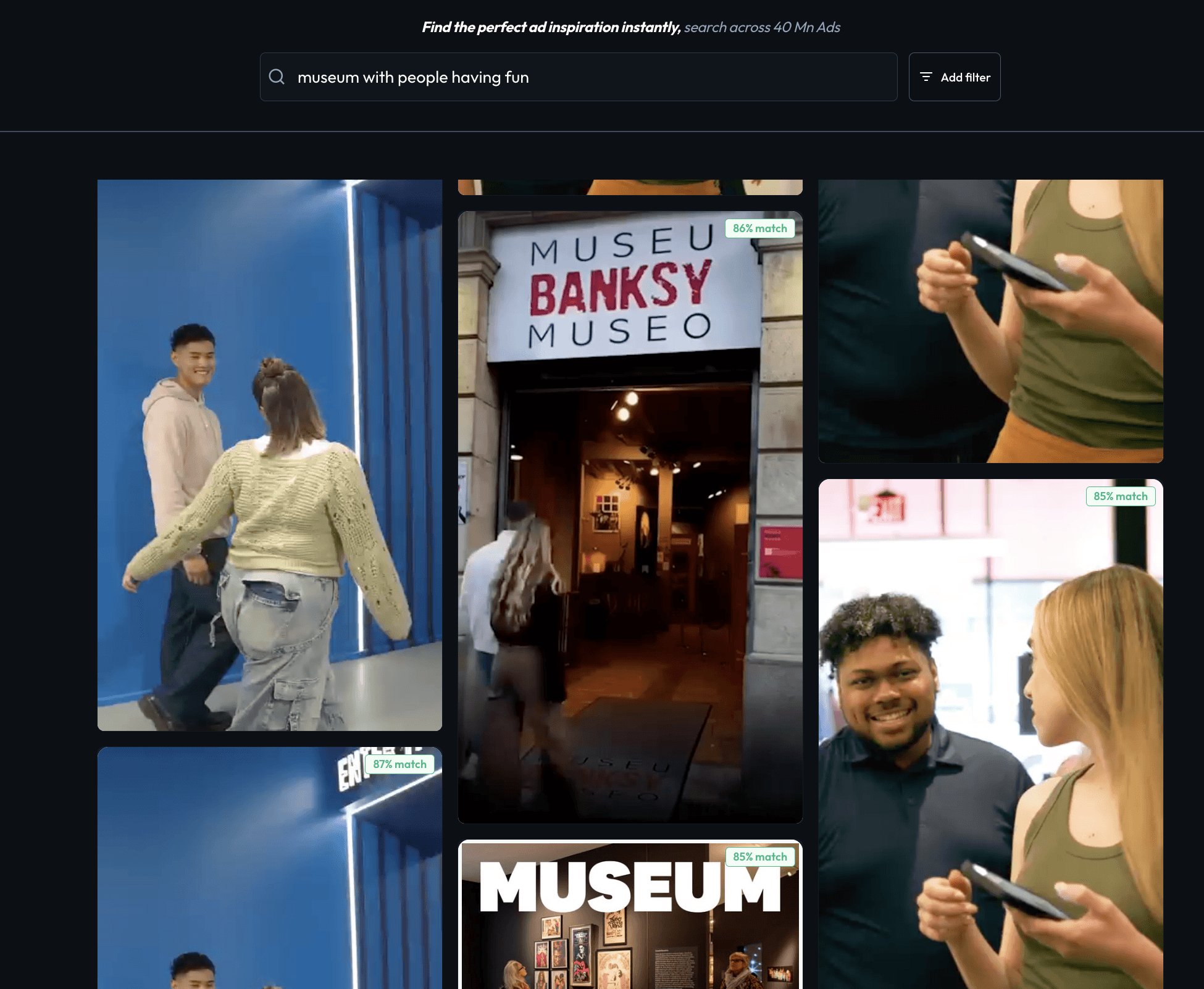Open the ad showing hands holding a phone

(990, 321)
